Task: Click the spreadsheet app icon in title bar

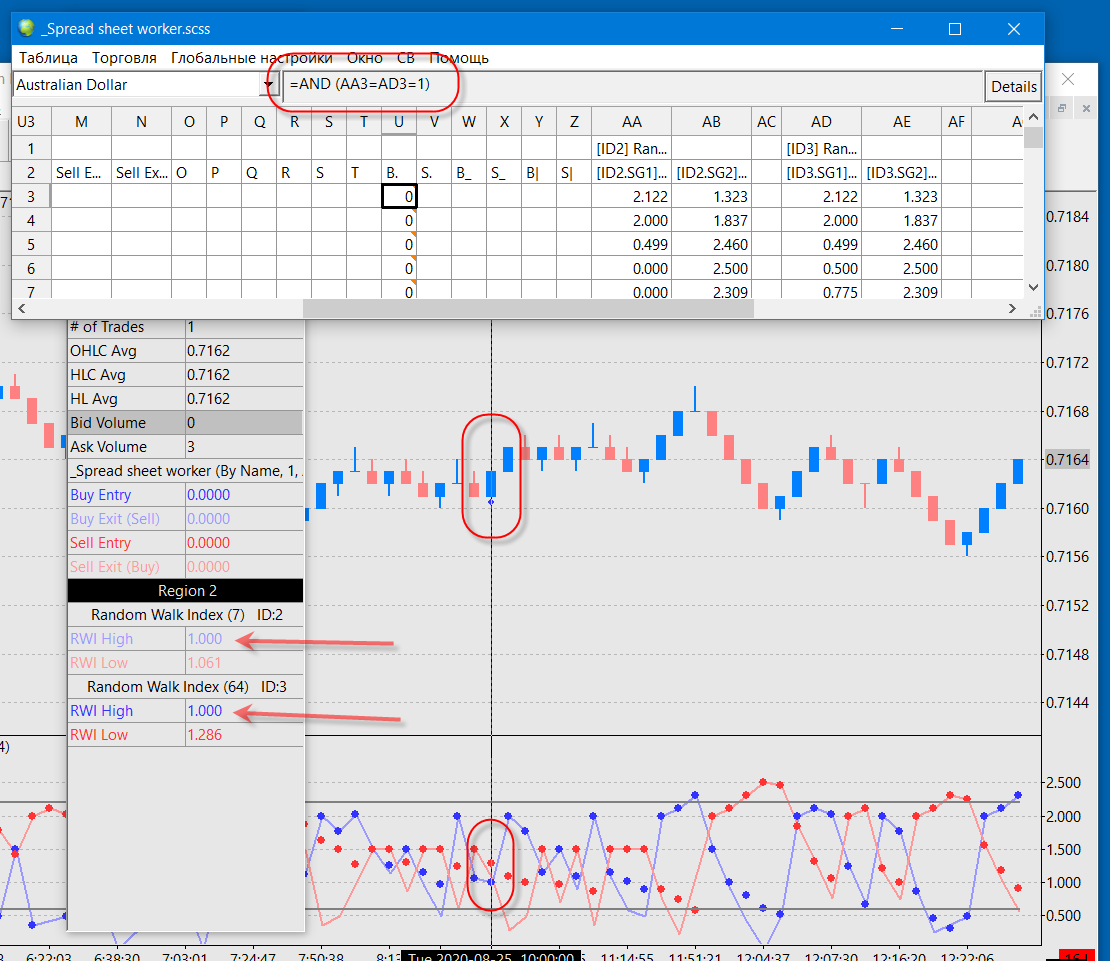Action: (x=26, y=29)
